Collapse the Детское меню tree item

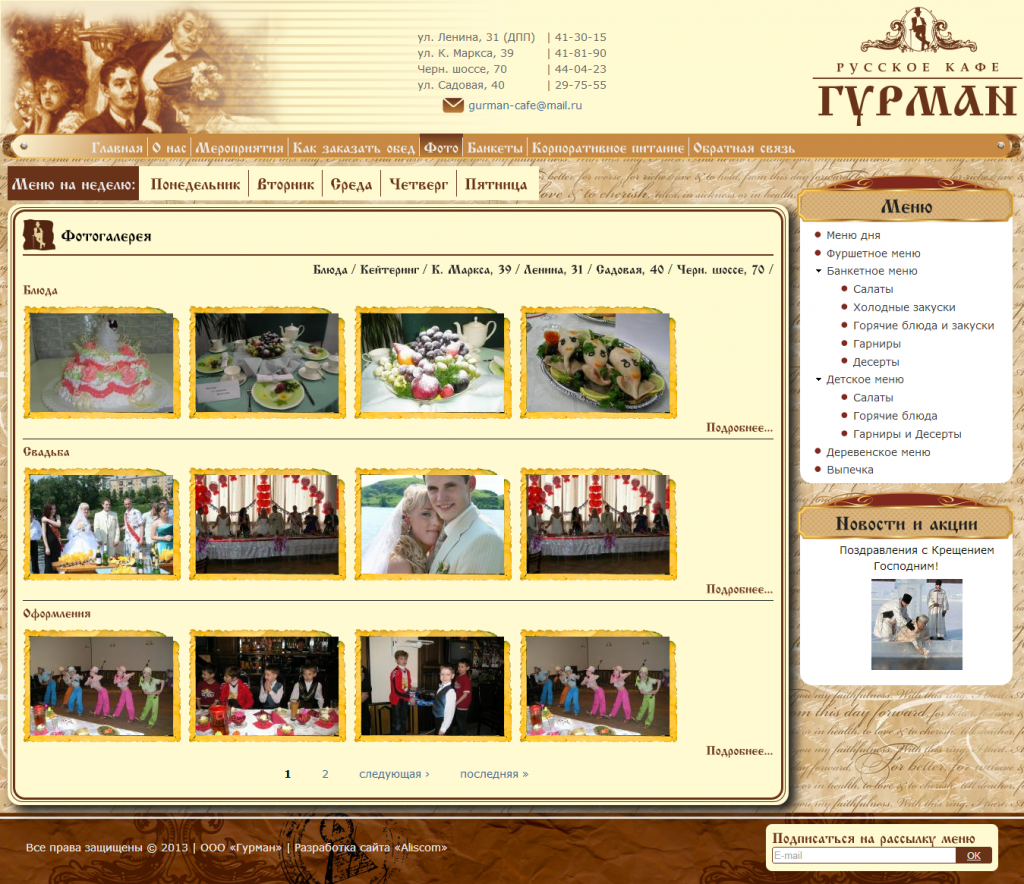819,380
